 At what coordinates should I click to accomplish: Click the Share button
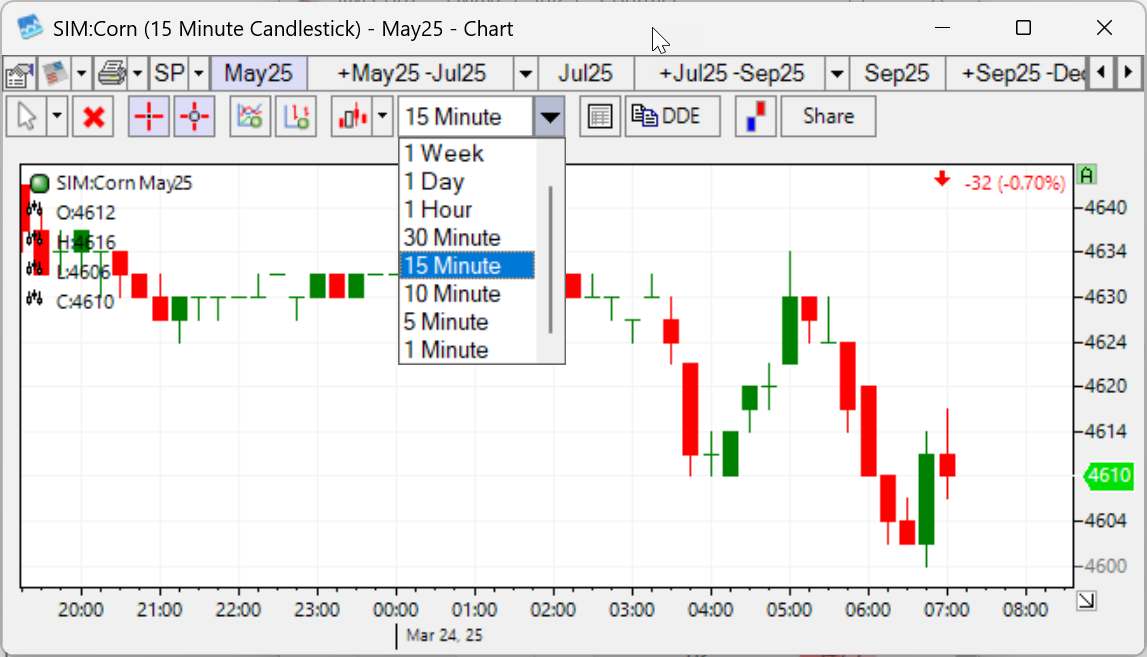click(827, 116)
